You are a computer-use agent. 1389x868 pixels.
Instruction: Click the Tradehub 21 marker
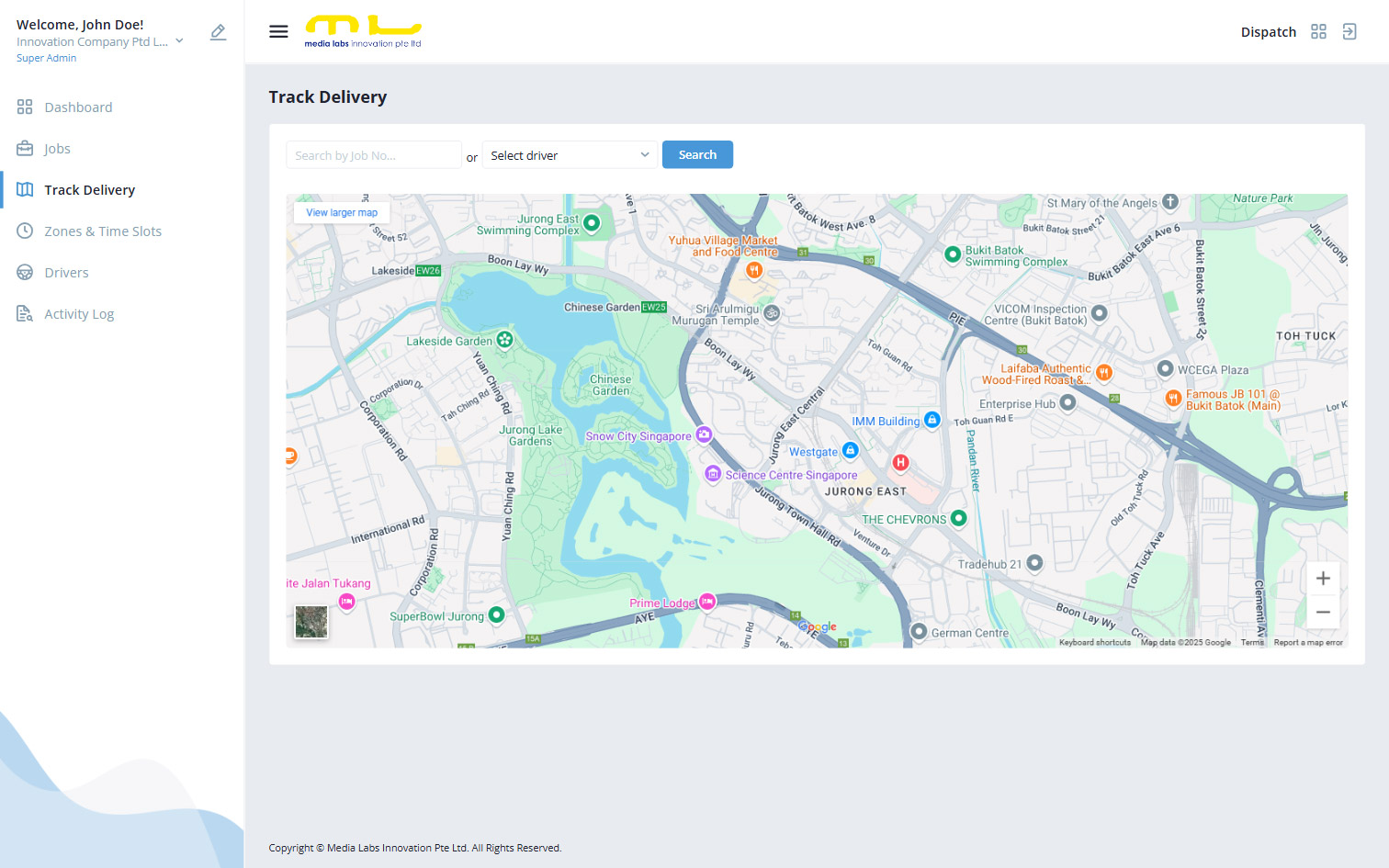(x=1034, y=562)
